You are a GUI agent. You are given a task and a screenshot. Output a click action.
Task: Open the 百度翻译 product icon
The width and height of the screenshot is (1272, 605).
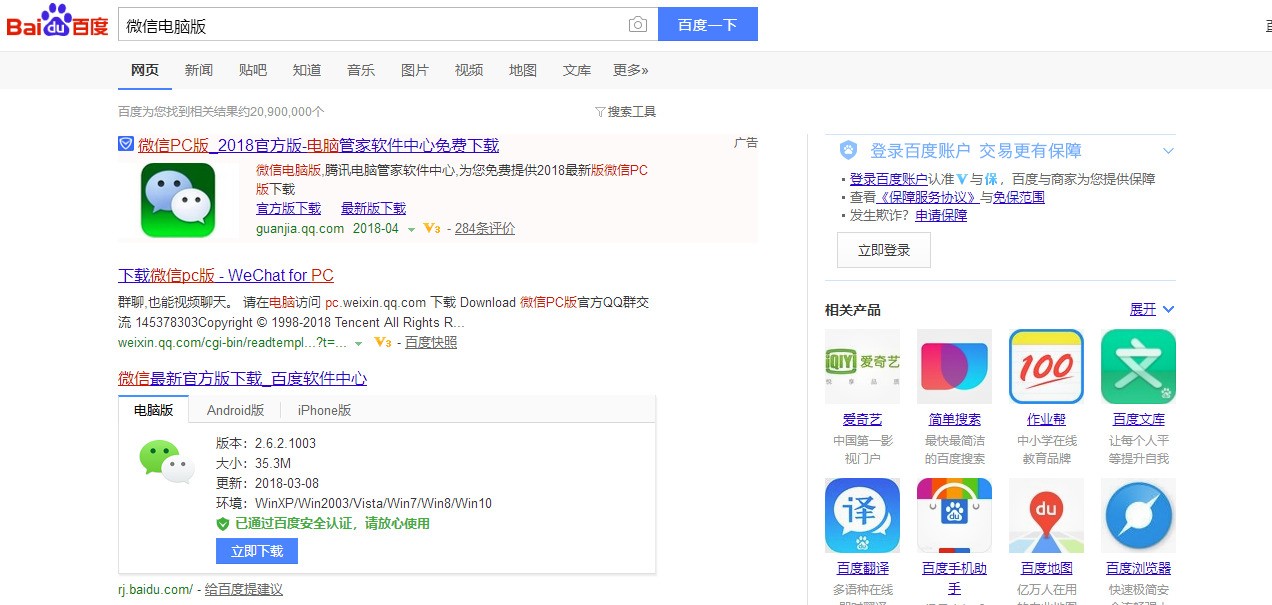862,515
